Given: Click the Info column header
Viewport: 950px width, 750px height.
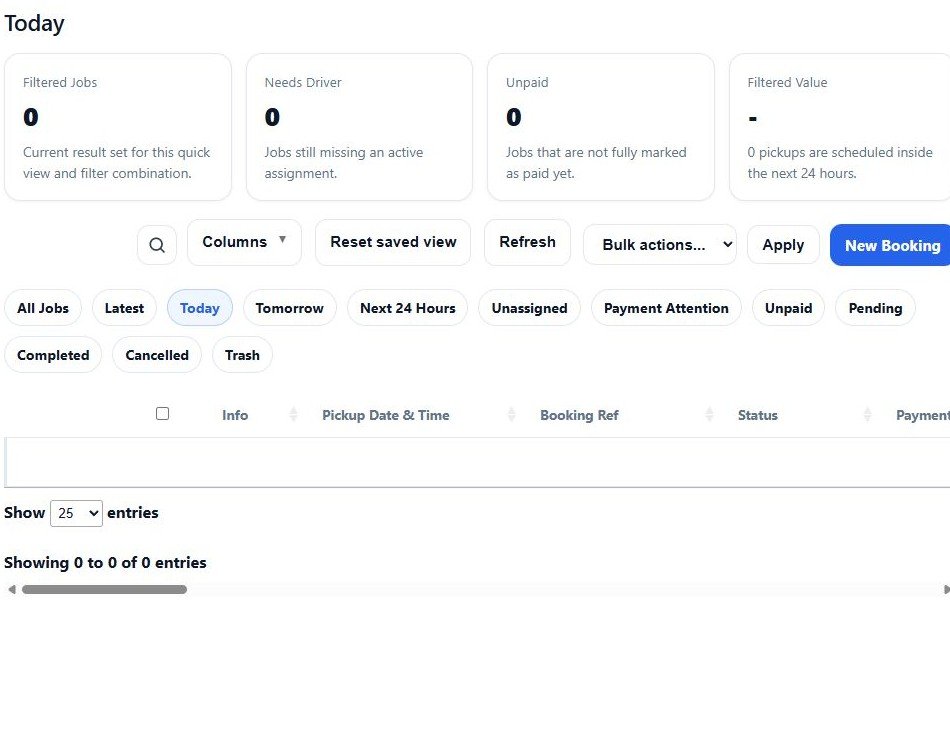Looking at the screenshot, I should click(x=235, y=415).
